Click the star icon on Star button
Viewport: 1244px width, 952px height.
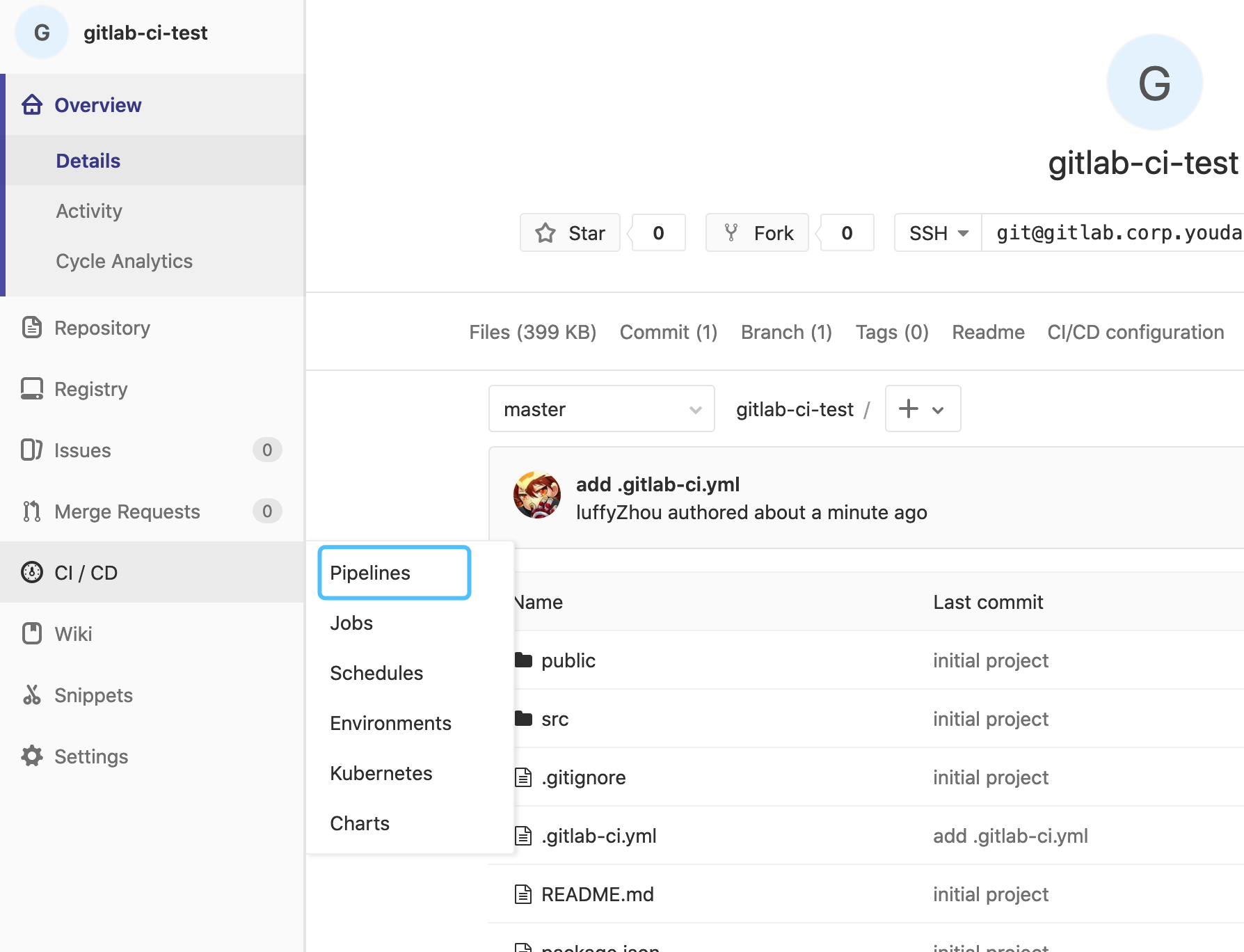[545, 232]
